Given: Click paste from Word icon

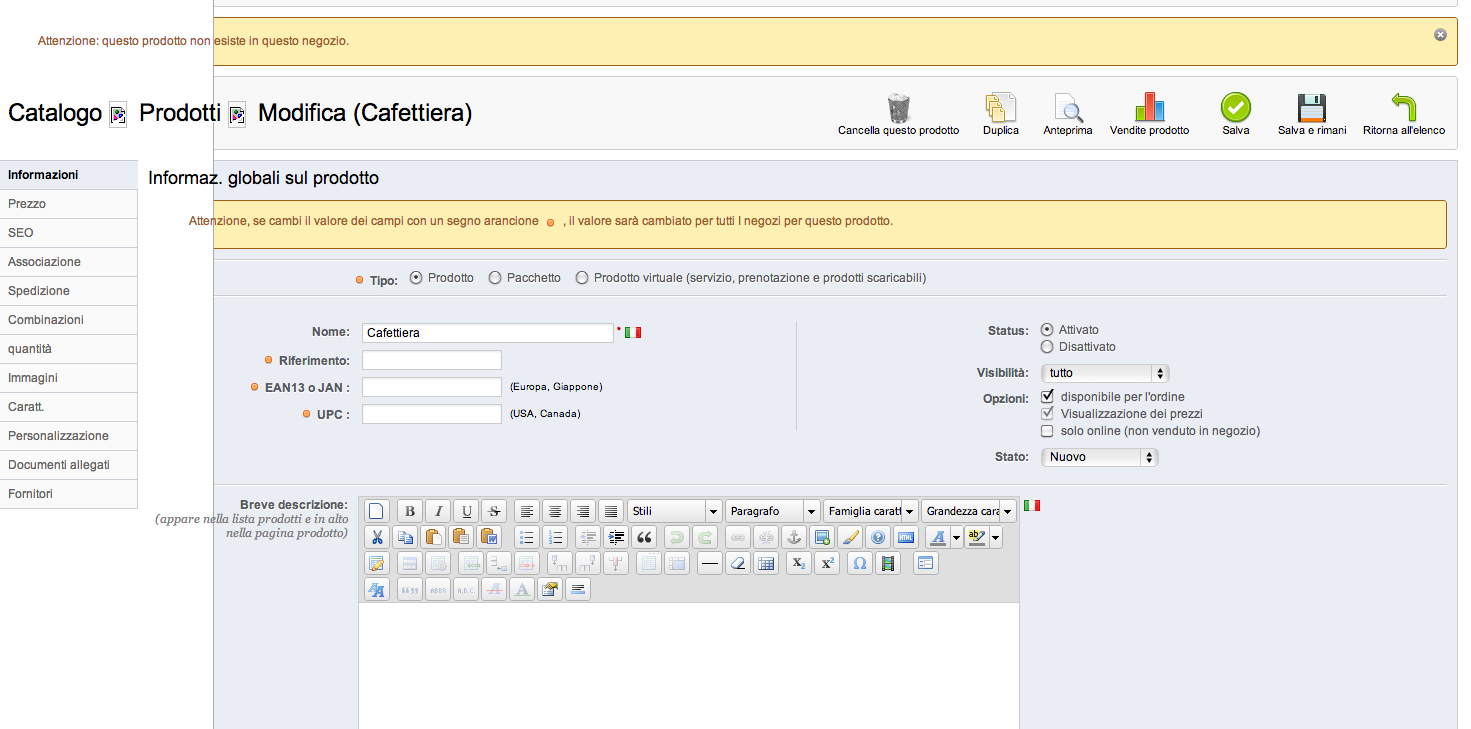Looking at the screenshot, I should pyautogui.click(x=488, y=537).
